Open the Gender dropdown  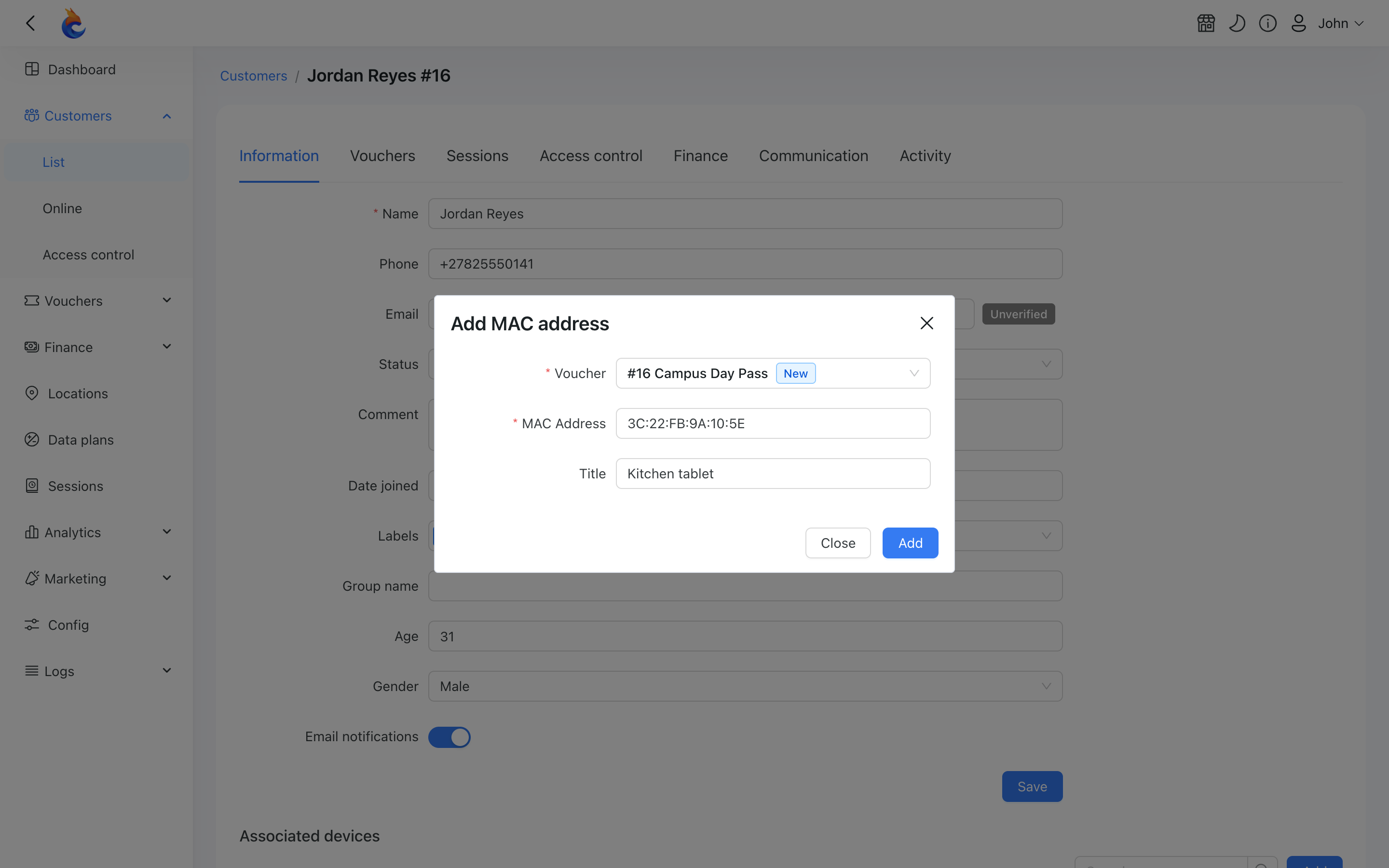point(745,686)
